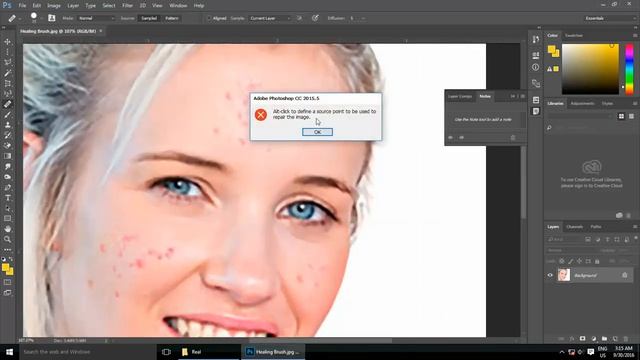Viewport: 640px width, 360px height.
Task: Click the Background layer thumbnail
Action: coord(564,275)
